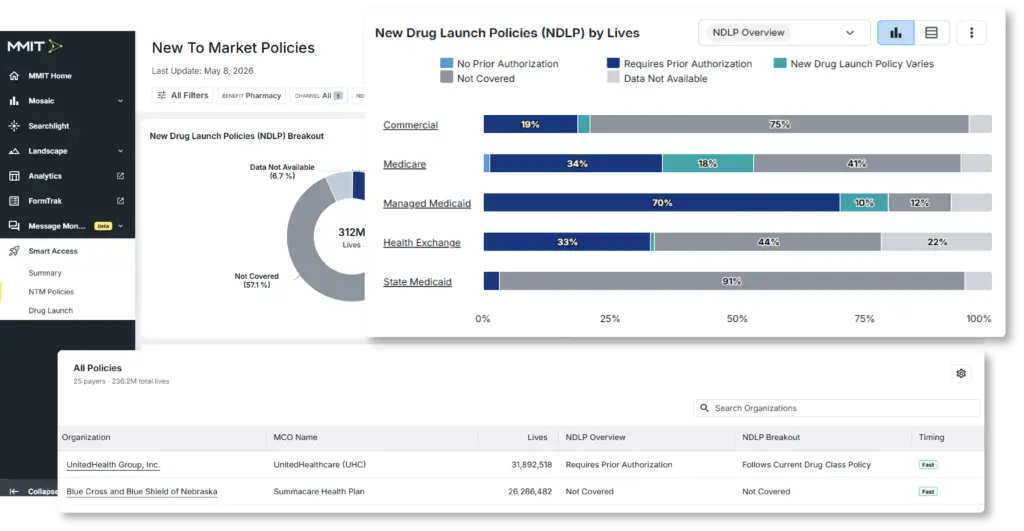Screen dimensions: 1024x531
Task: Open Drug Launch under Smart Access
Action: tap(50, 311)
